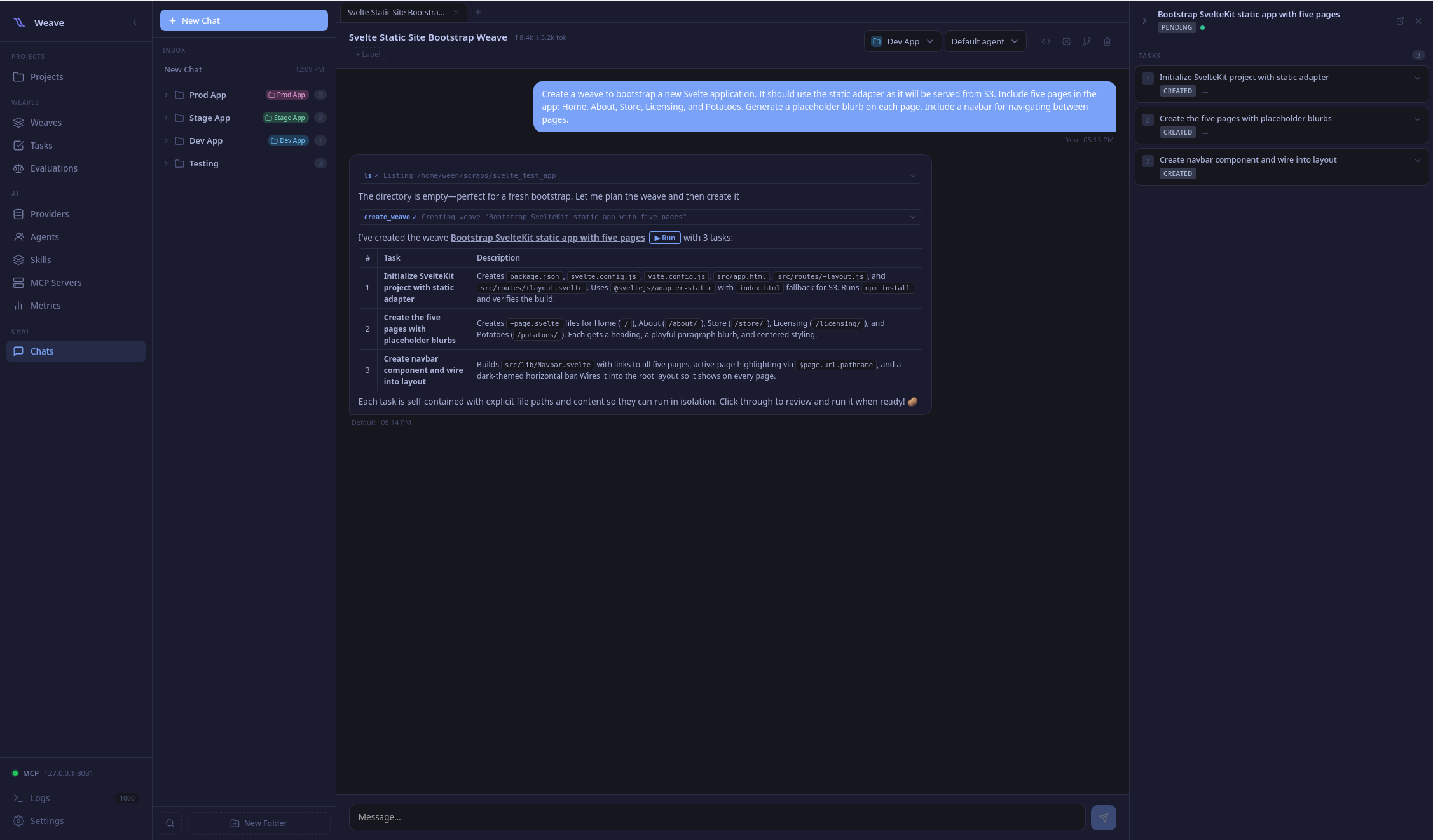Add a label with + Label
Viewport: 1433px width, 840px height.
click(x=367, y=54)
